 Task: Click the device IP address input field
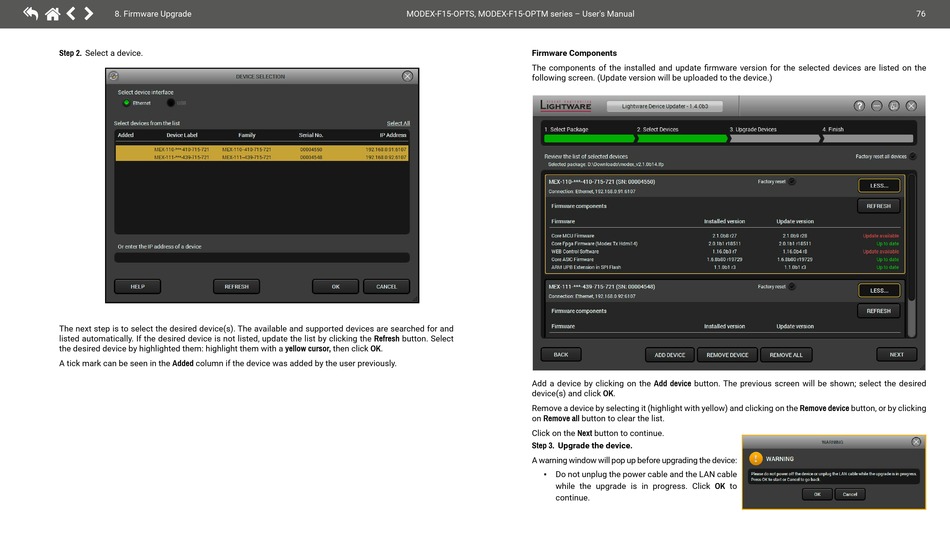(262, 257)
